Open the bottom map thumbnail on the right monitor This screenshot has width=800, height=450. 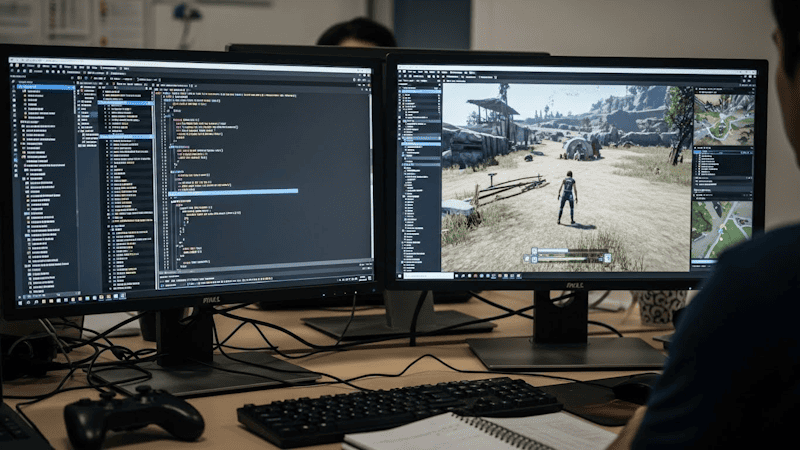(721, 230)
